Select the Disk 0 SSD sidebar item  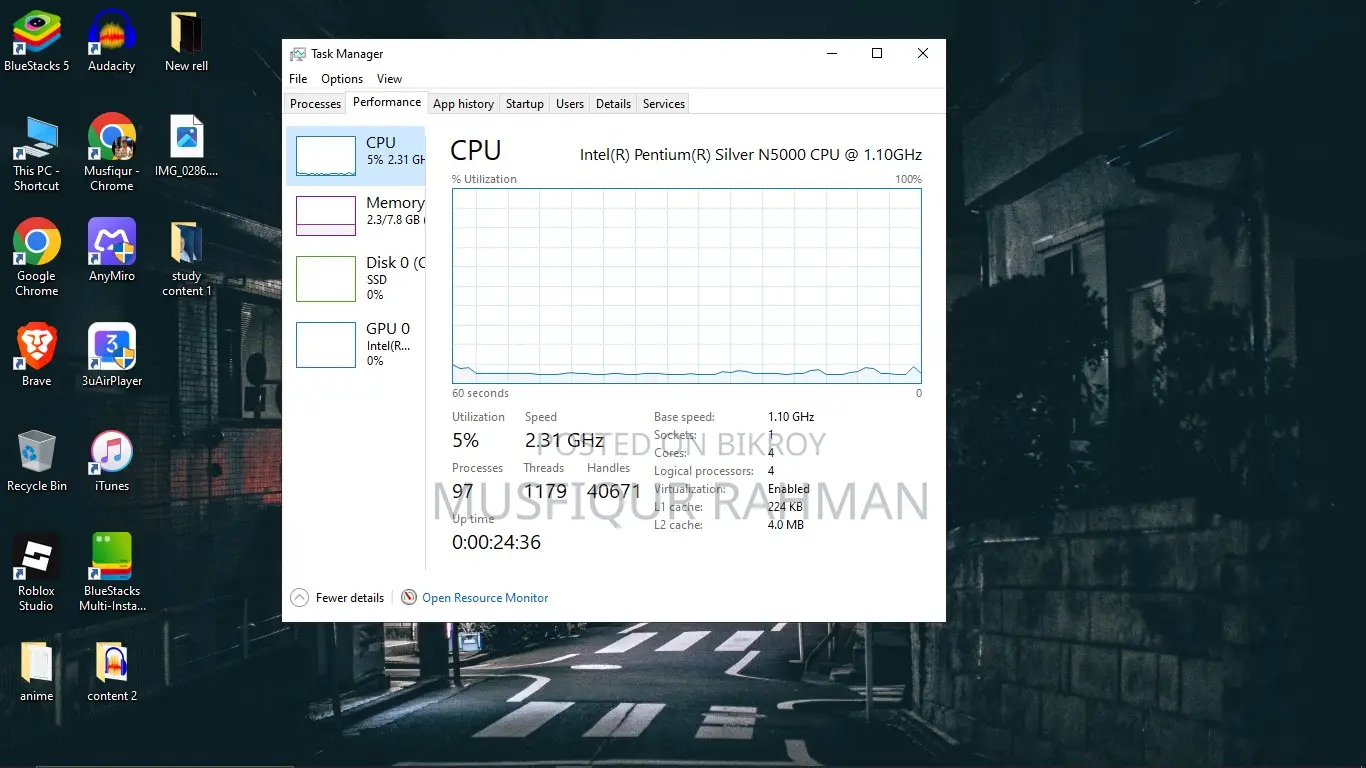click(x=356, y=278)
